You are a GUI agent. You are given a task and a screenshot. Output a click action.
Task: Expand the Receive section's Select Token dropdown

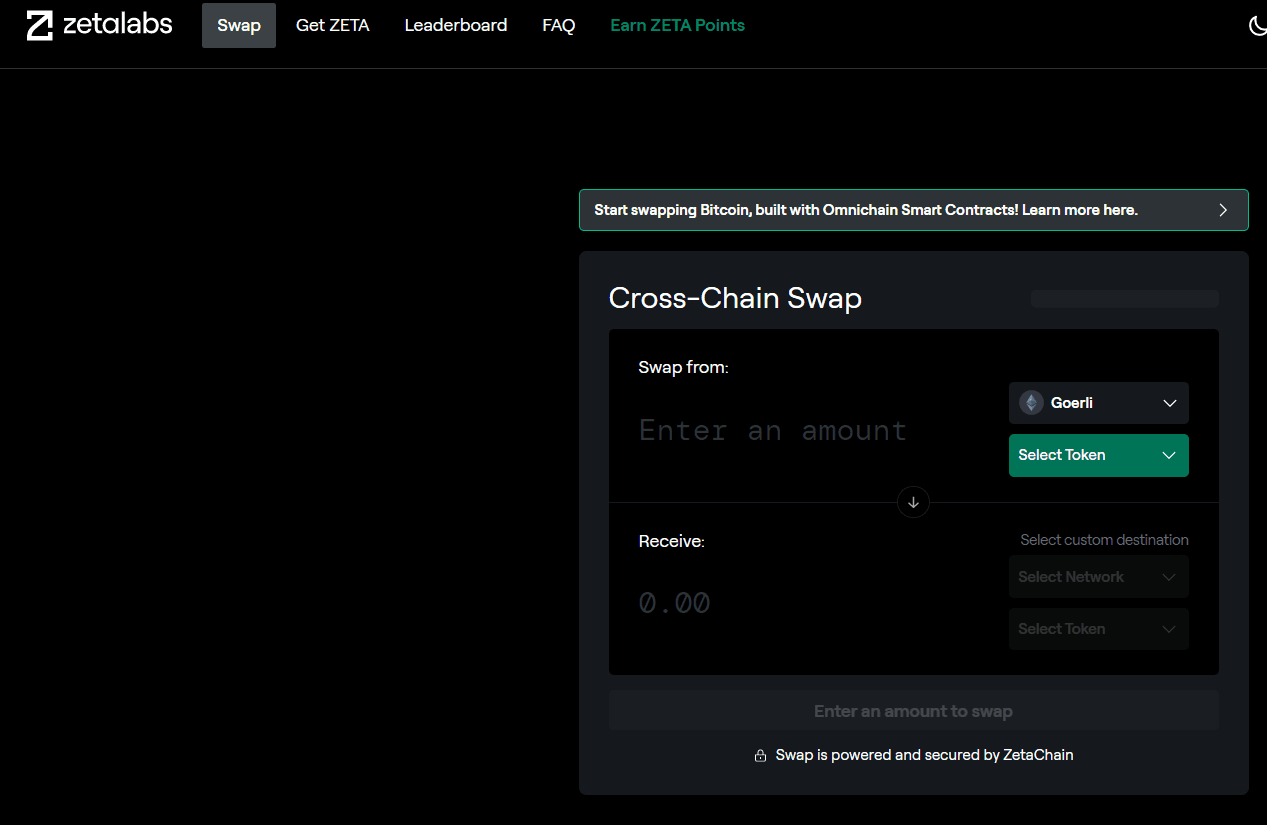tap(1098, 629)
